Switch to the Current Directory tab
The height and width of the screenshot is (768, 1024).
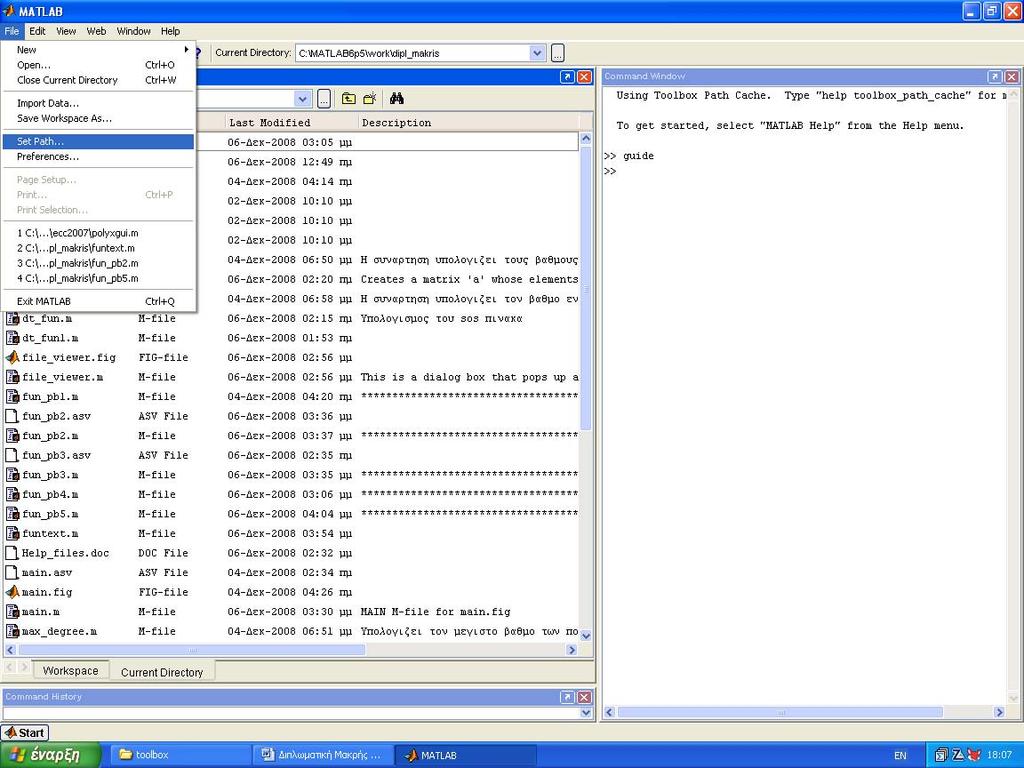pyautogui.click(x=161, y=672)
